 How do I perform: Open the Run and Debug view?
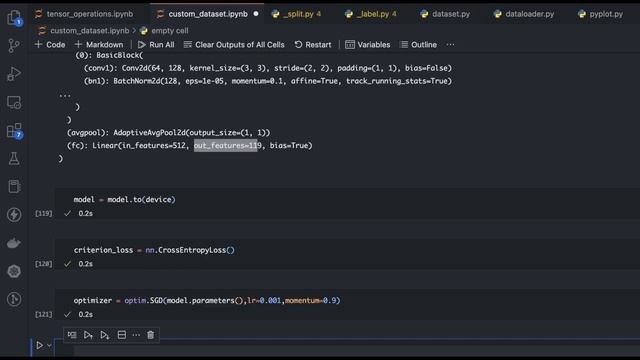click(14, 74)
